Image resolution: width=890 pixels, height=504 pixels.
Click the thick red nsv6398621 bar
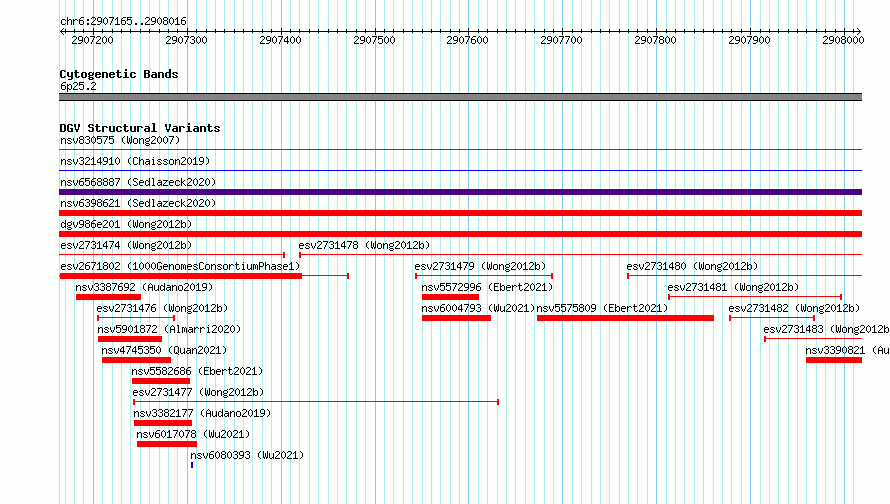click(460, 213)
